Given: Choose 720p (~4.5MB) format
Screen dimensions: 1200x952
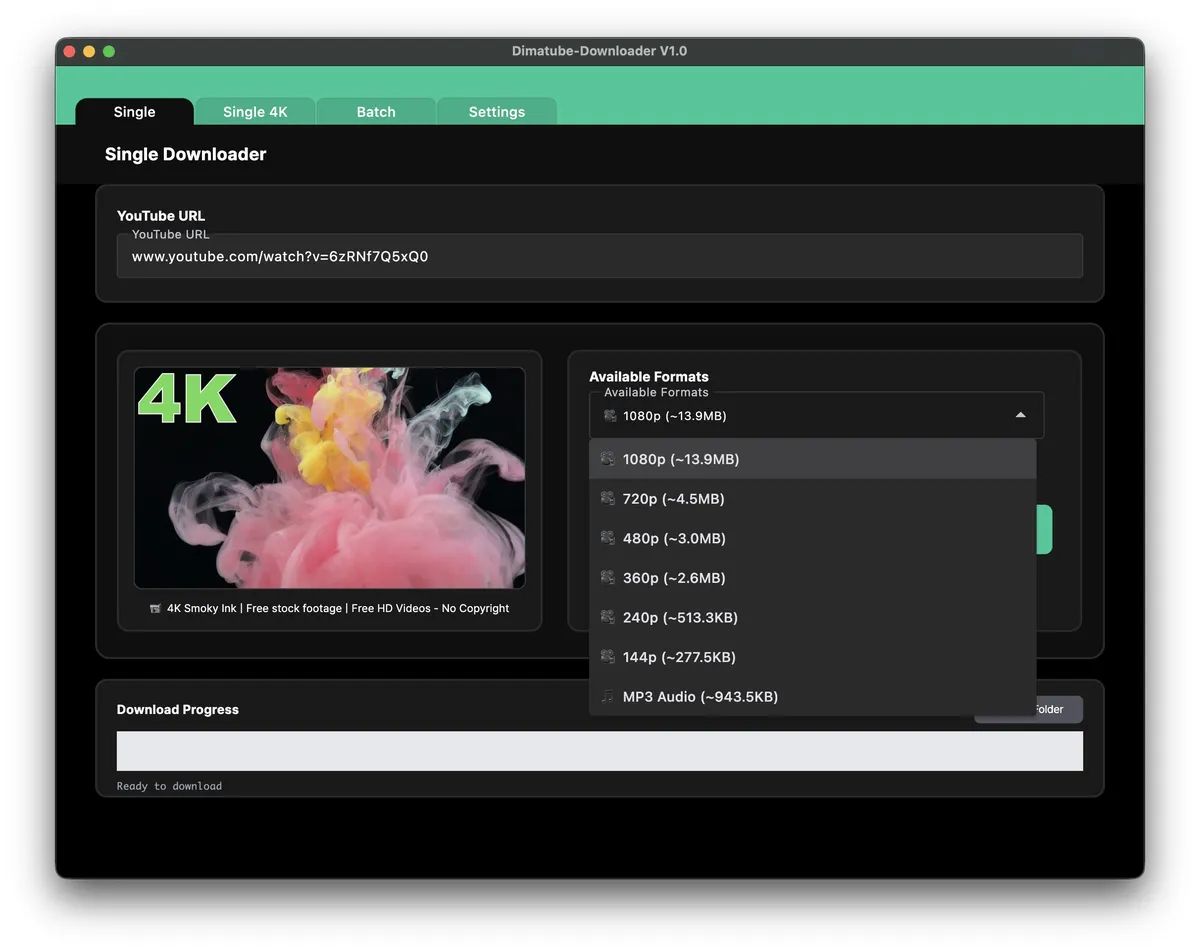Looking at the screenshot, I should (x=813, y=498).
